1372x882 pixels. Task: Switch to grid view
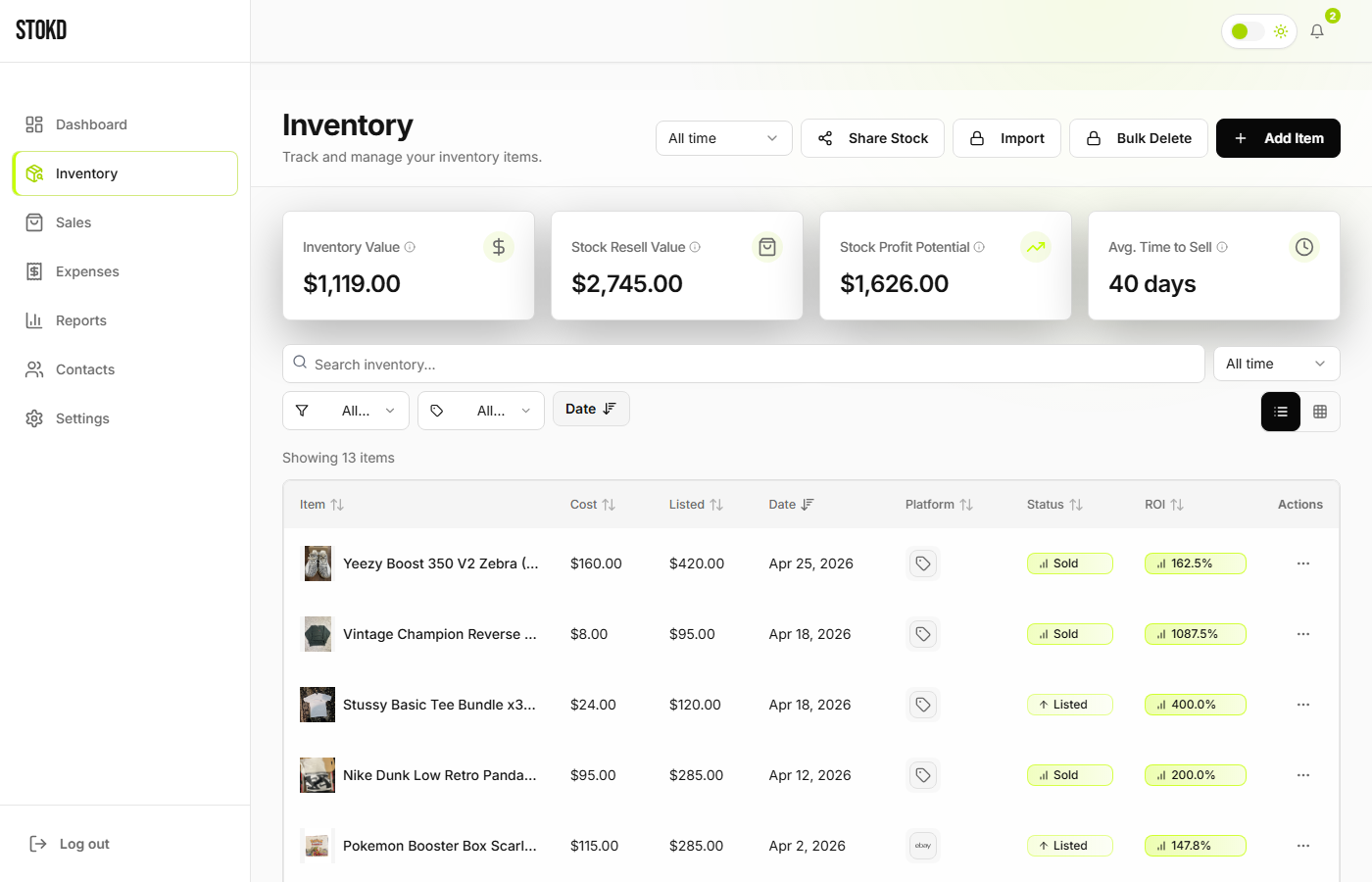(x=1320, y=412)
